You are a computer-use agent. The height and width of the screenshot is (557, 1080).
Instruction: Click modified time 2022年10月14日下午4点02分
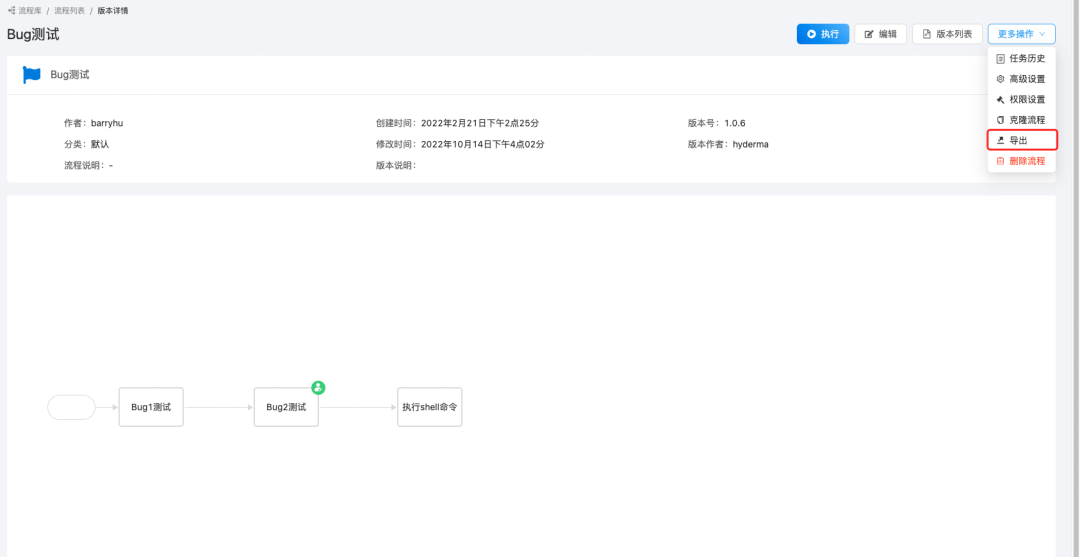tap(483, 145)
